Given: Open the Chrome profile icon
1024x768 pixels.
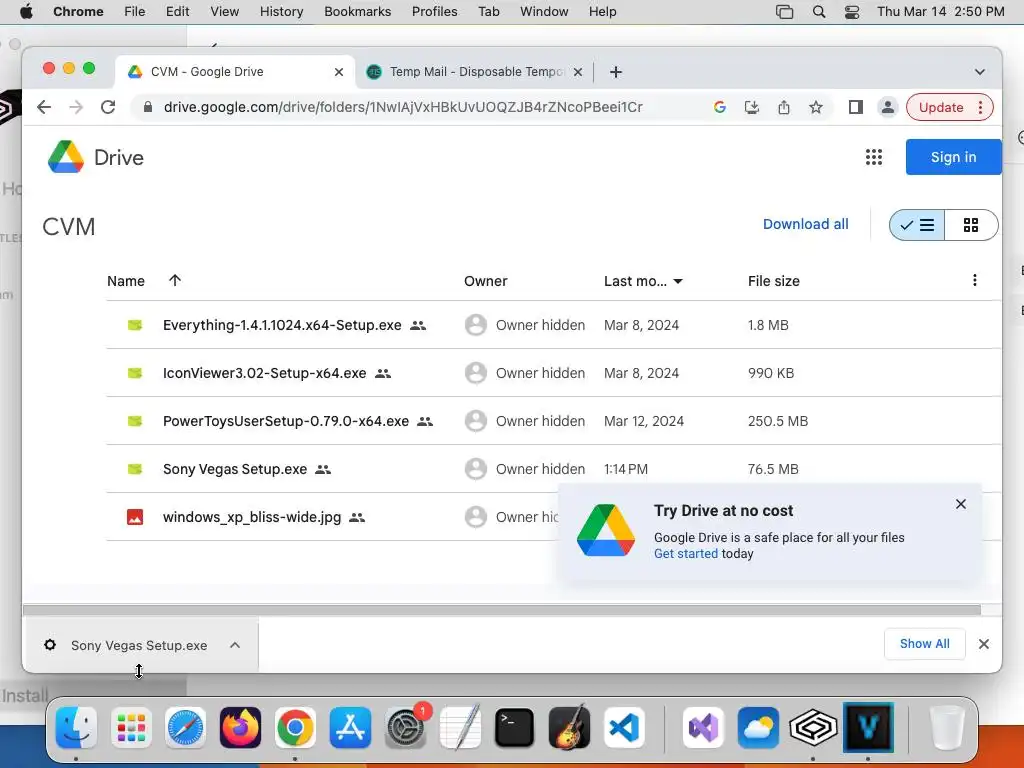Looking at the screenshot, I should [888, 107].
